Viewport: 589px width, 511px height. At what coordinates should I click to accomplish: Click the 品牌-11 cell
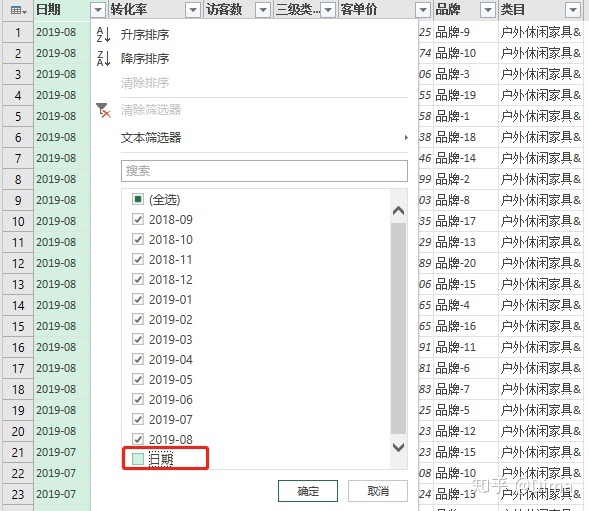pos(465,347)
